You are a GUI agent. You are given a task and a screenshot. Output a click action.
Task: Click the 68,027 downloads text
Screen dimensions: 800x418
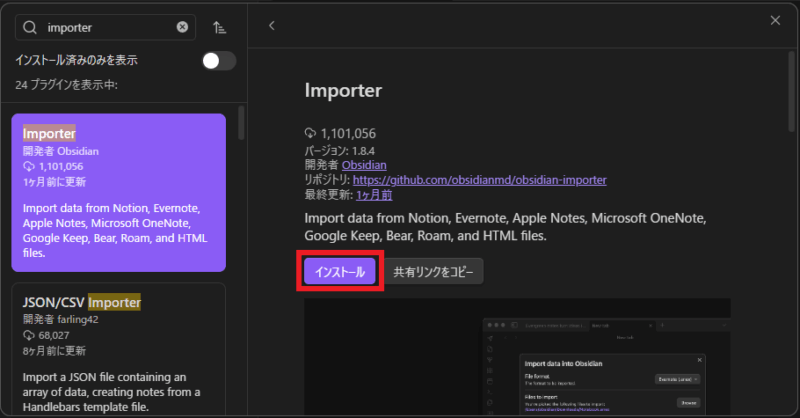tap(54, 335)
